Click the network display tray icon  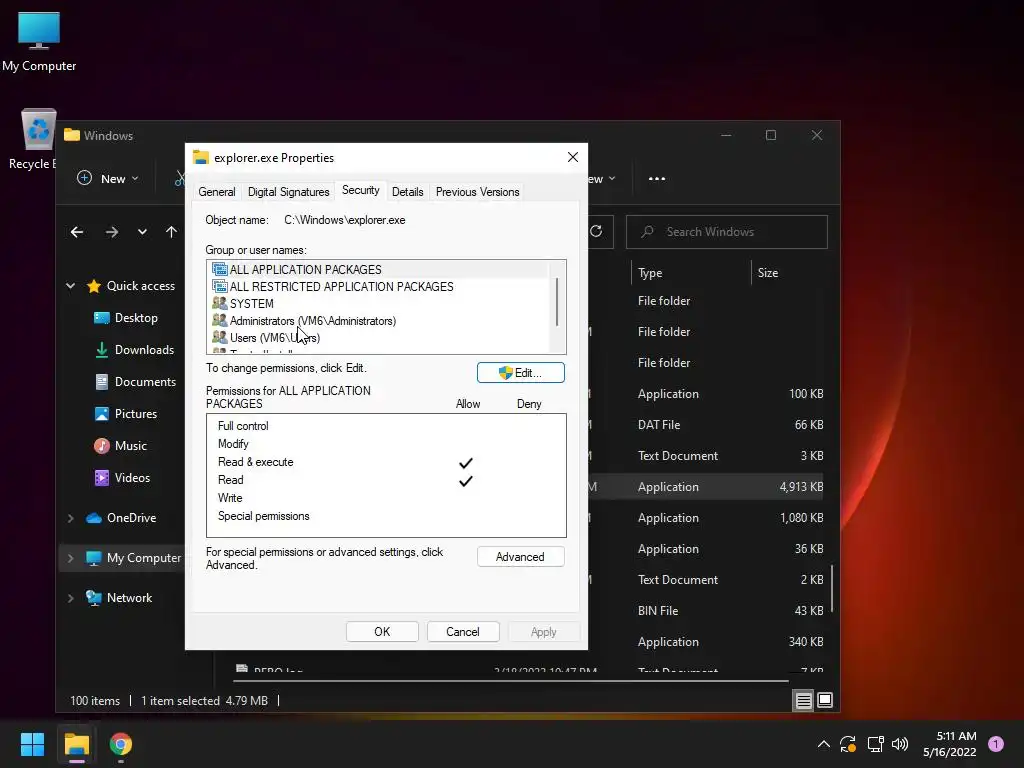(x=875, y=744)
